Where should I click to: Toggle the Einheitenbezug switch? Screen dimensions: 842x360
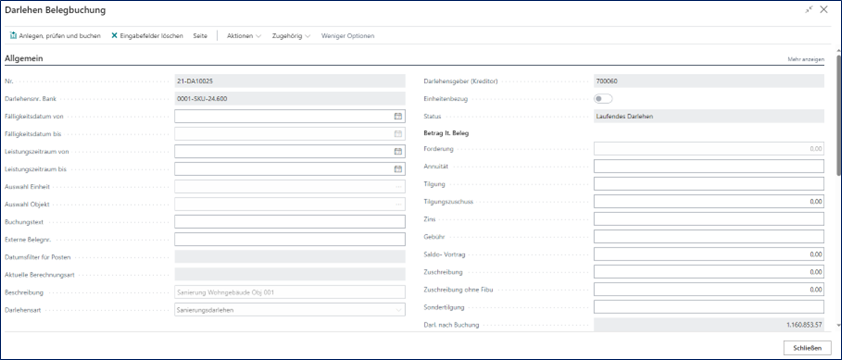point(603,99)
